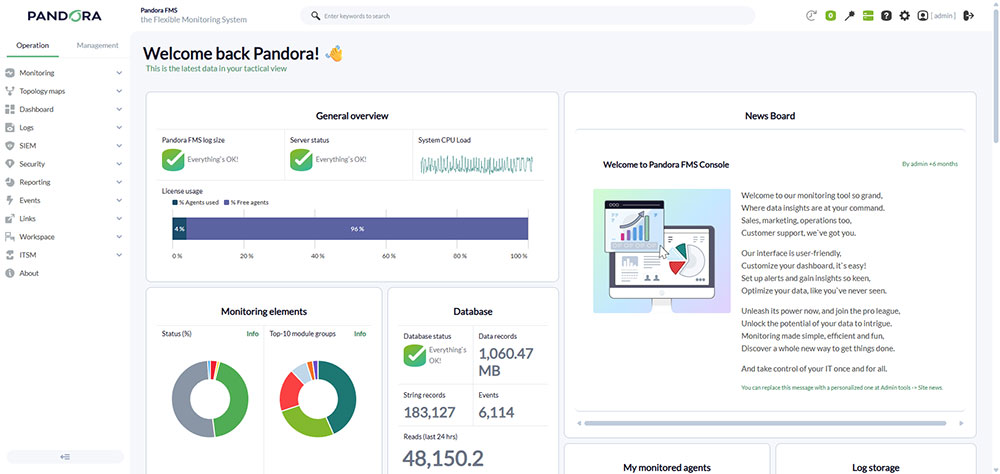
Task: Click the wand tool icon in header
Action: click(x=849, y=16)
